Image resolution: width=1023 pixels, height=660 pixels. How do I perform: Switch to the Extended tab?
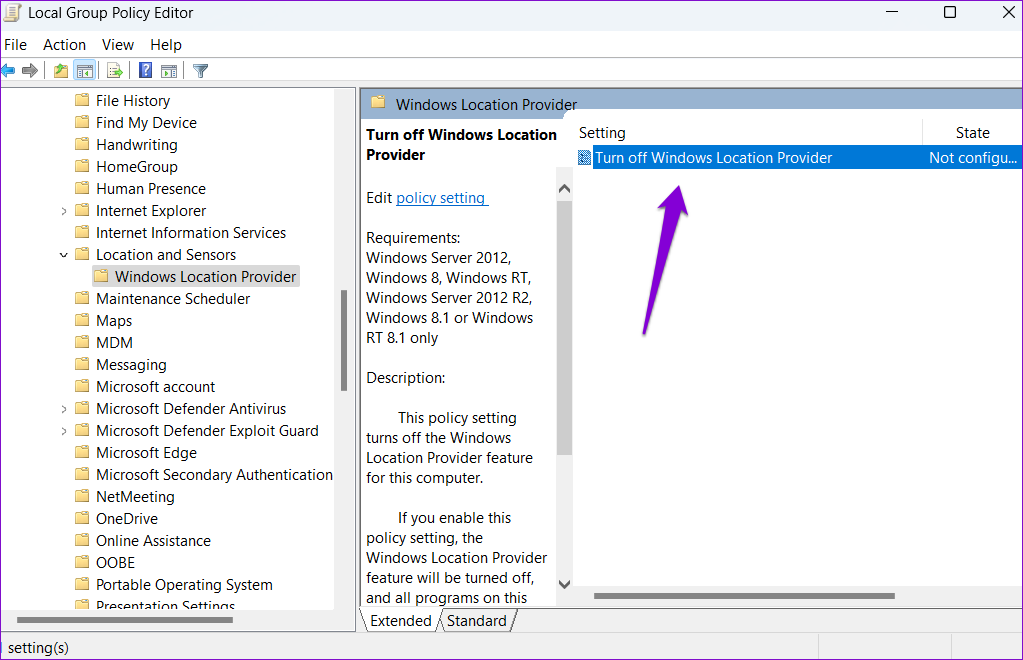pyautogui.click(x=401, y=621)
